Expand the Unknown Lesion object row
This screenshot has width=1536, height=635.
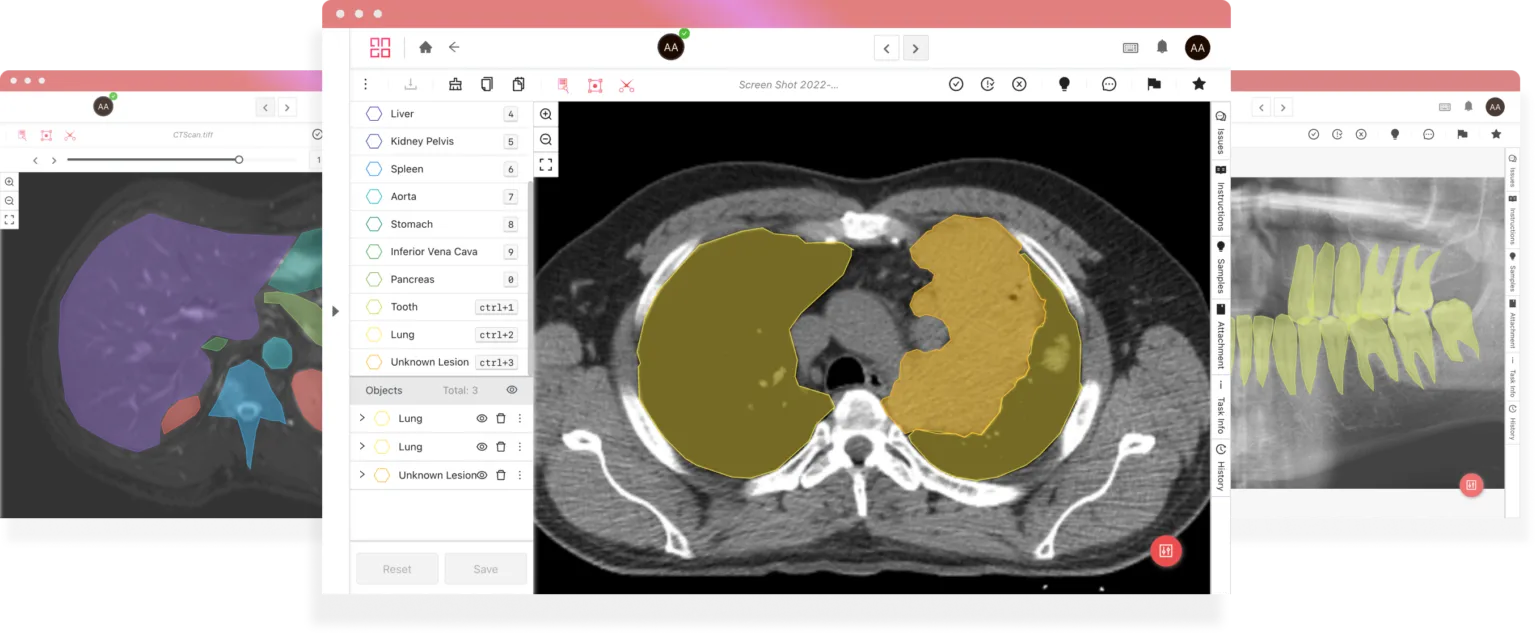tap(362, 474)
